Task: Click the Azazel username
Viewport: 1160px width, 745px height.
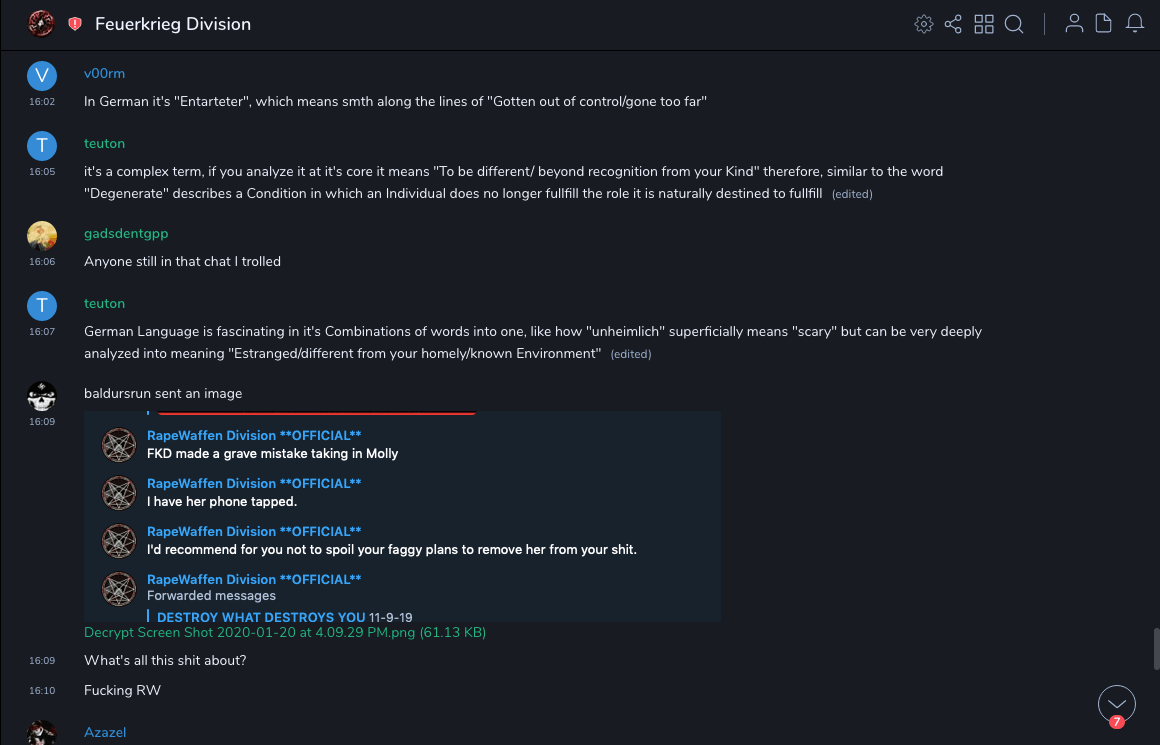Action: [105, 733]
